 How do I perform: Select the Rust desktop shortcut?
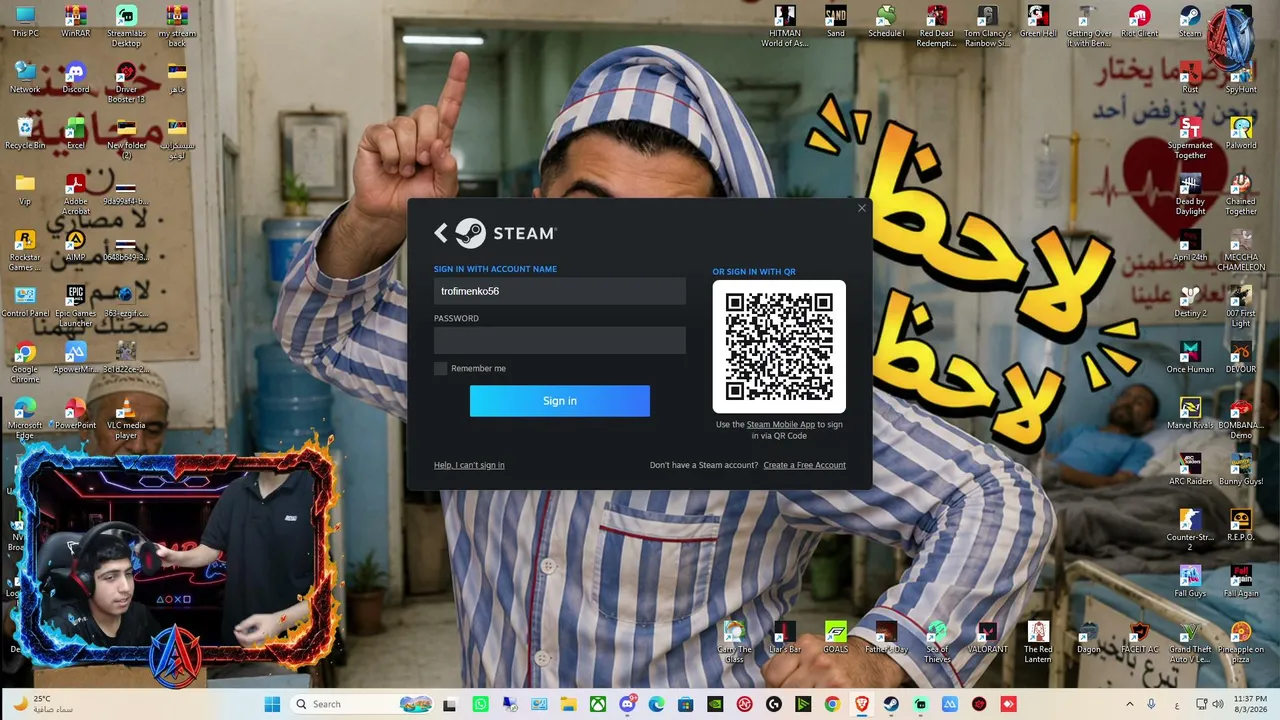click(x=1190, y=78)
